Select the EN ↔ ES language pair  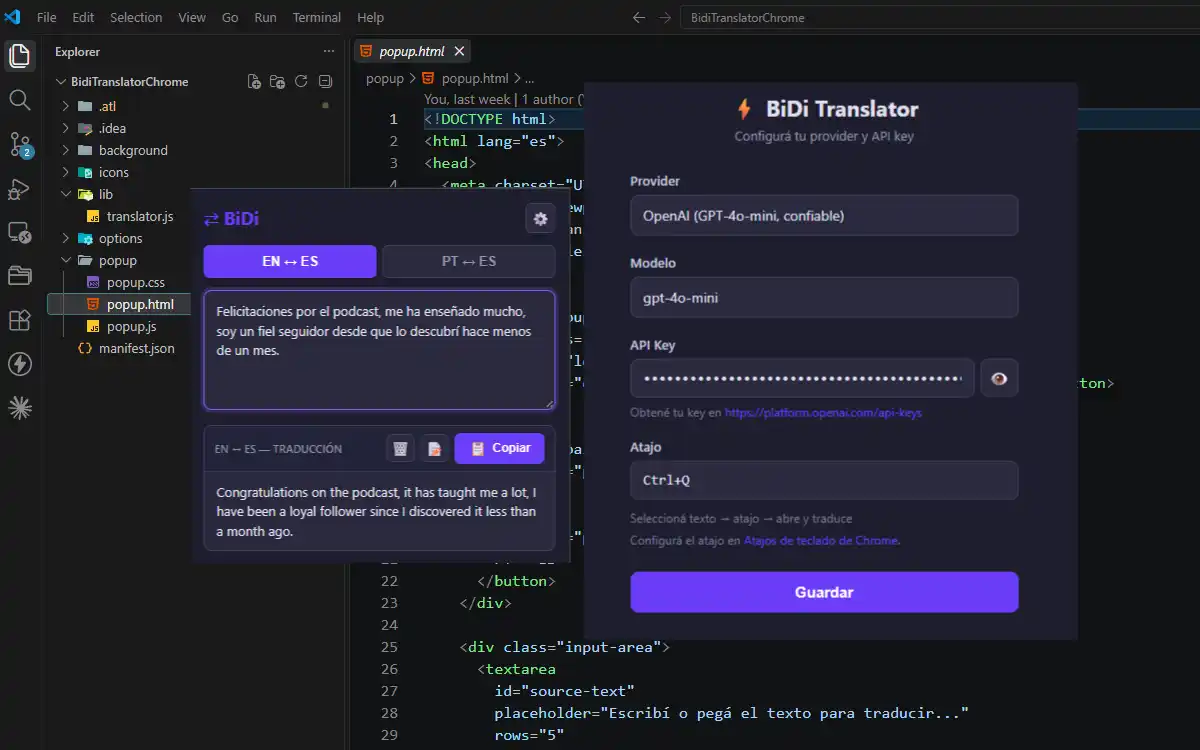click(x=290, y=261)
